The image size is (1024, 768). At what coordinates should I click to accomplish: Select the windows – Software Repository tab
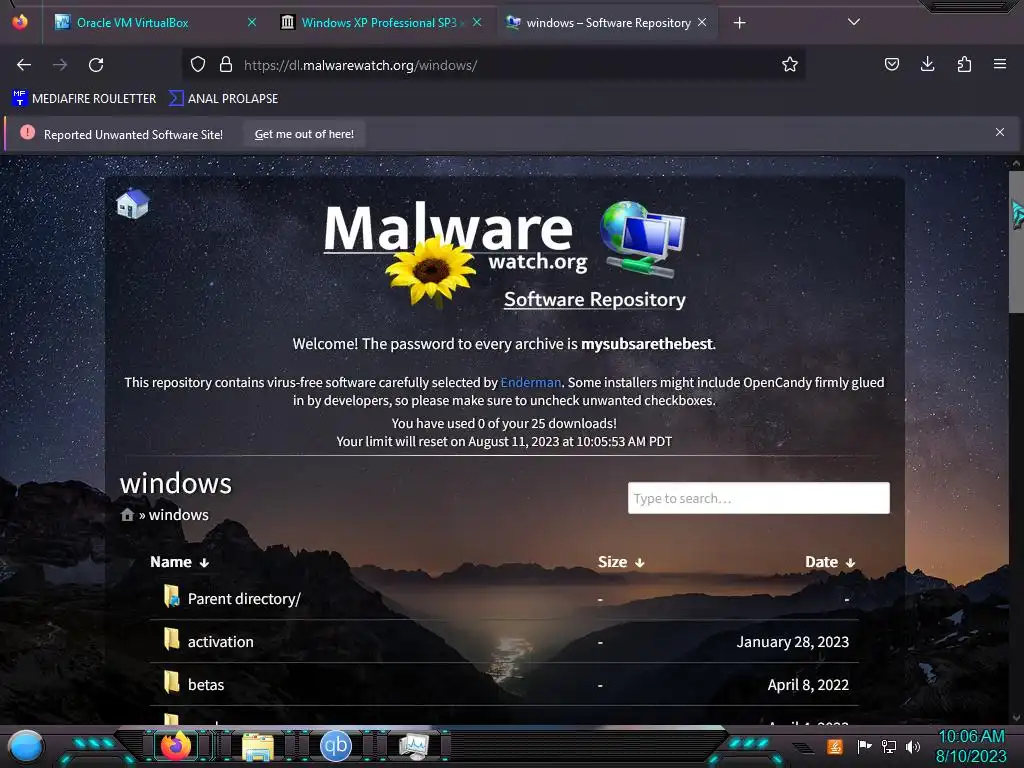point(607,23)
